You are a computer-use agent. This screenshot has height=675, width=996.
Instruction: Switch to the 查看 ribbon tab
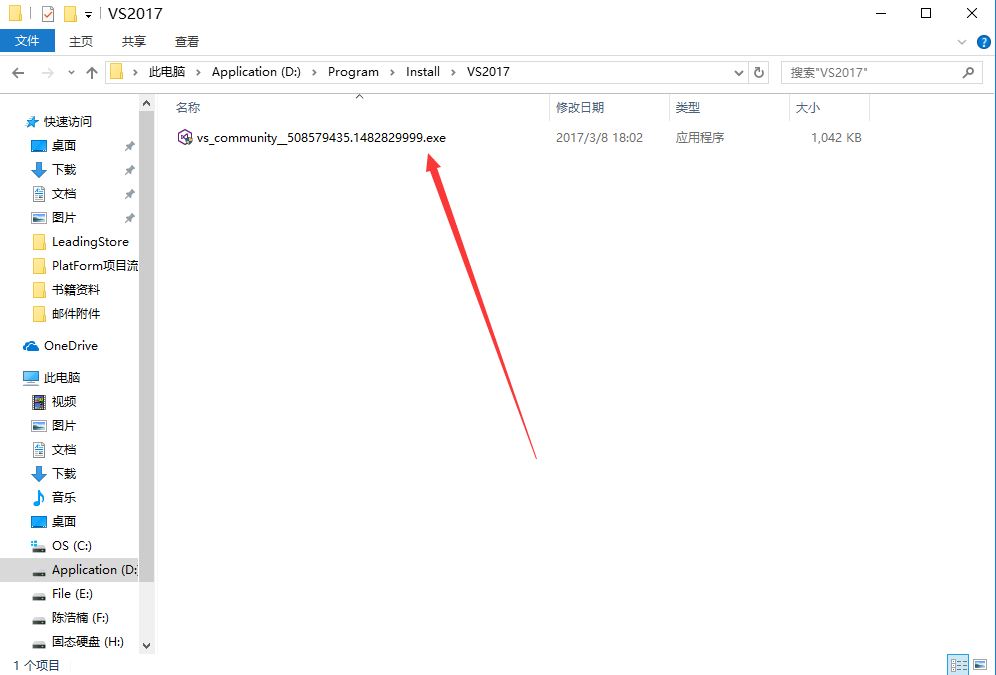point(187,41)
